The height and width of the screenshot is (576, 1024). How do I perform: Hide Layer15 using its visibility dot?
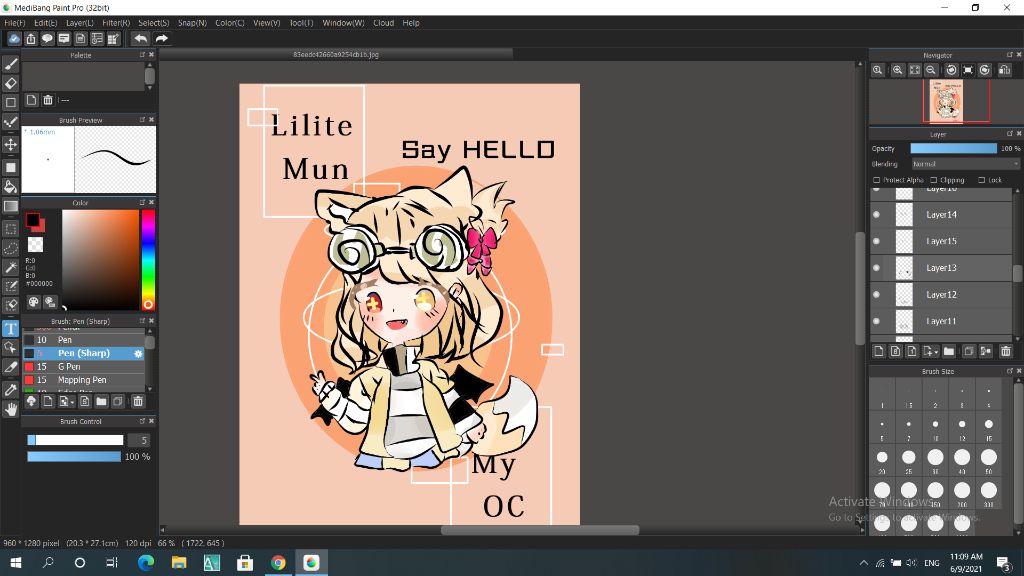(x=876, y=241)
